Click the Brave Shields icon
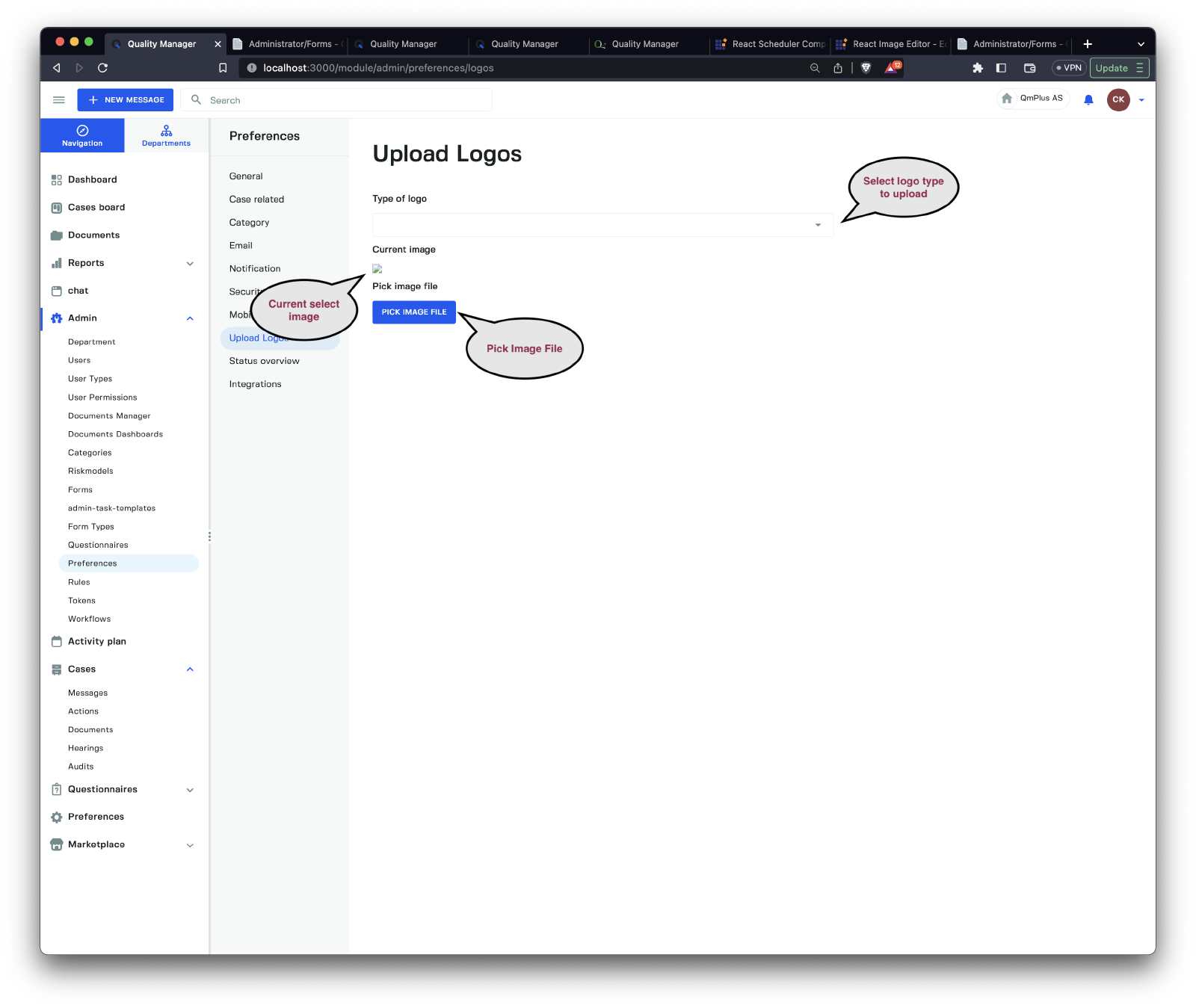1196x1008 pixels. (866, 68)
